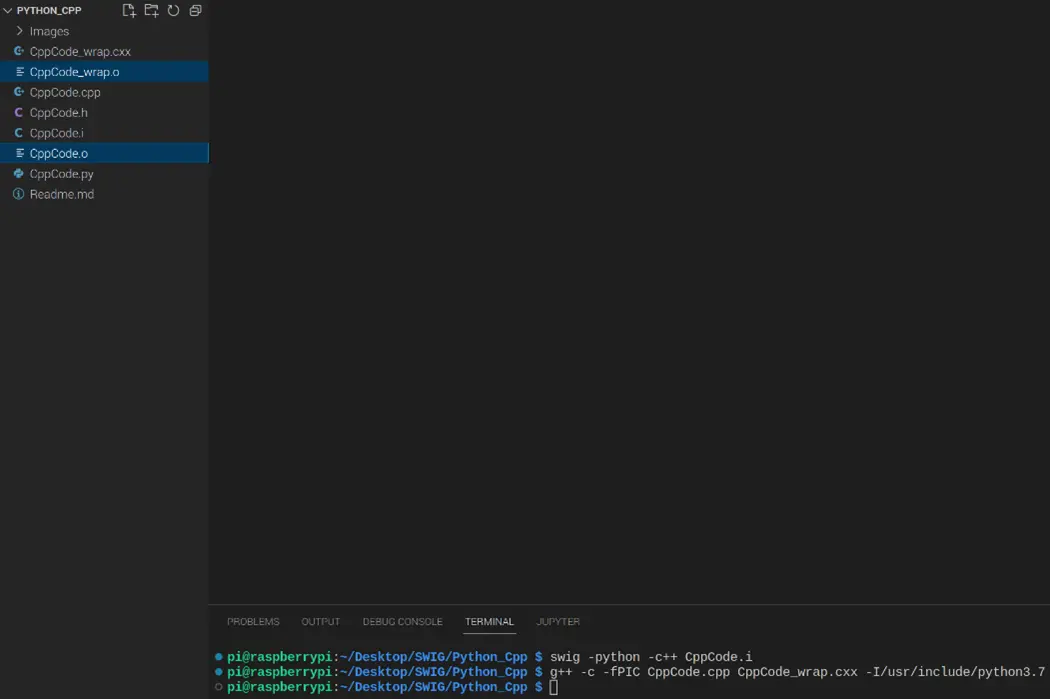Expand the Images folder chevron

19,31
